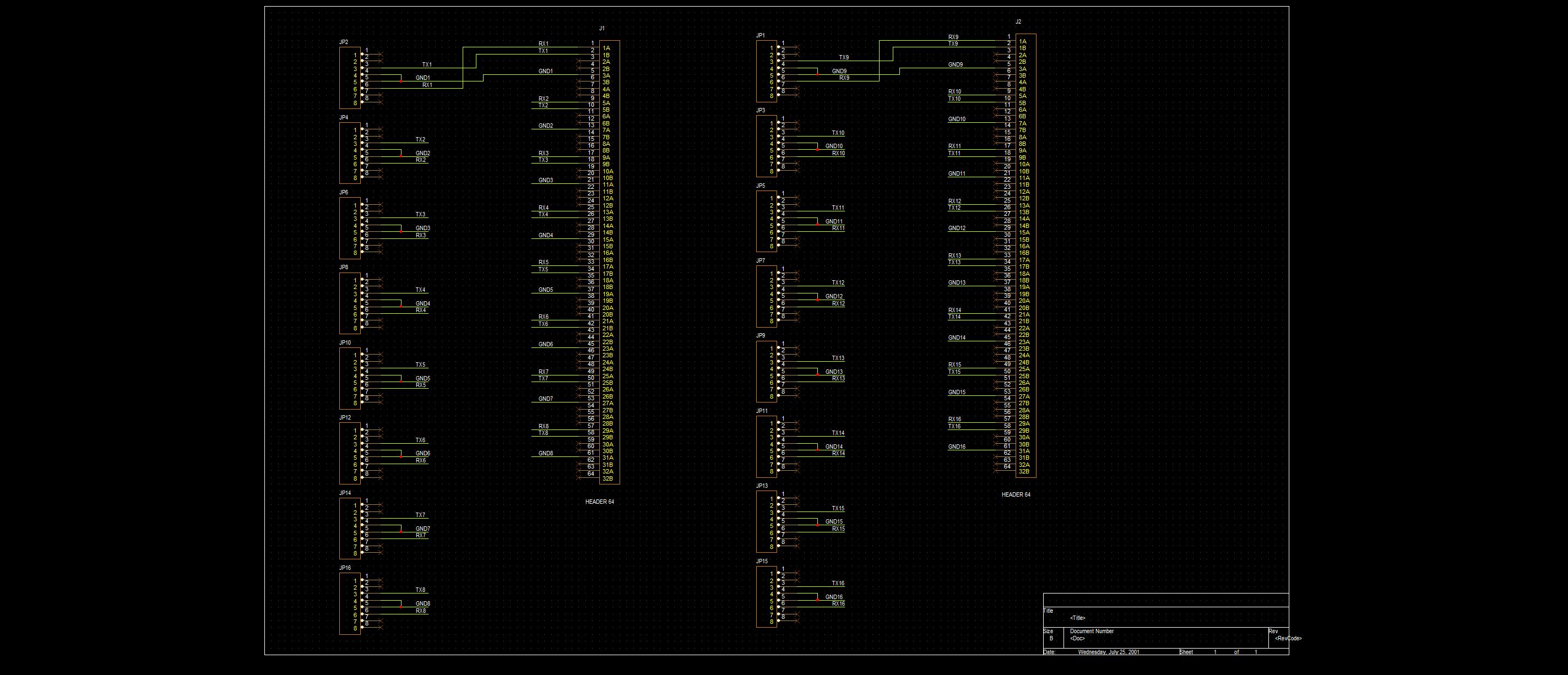This screenshot has height=675, width=1568.
Task: Click the JP2 connector symbol
Action: click(x=350, y=79)
